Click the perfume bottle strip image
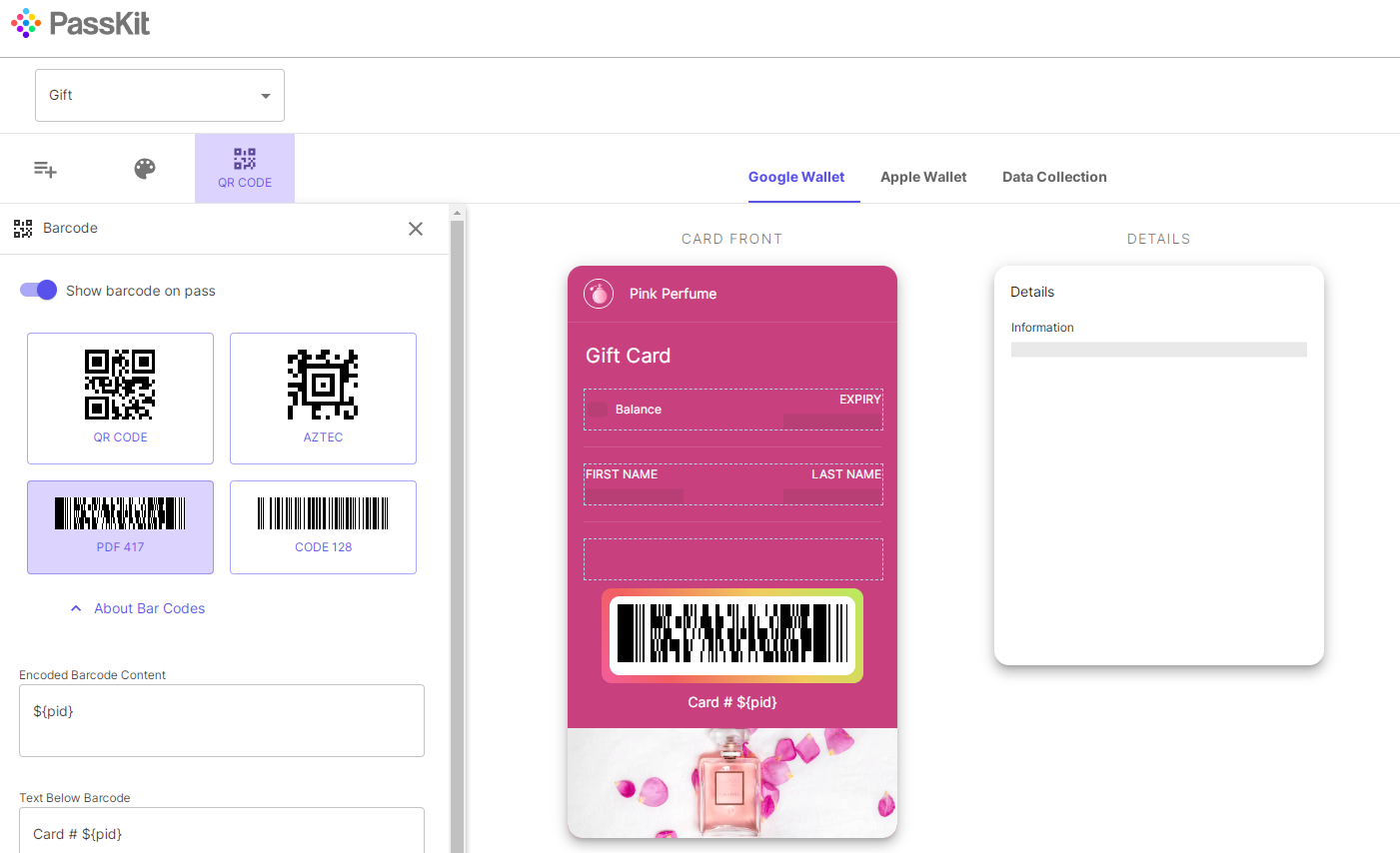The width and height of the screenshot is (1400, 853). [x=732, y=782]
